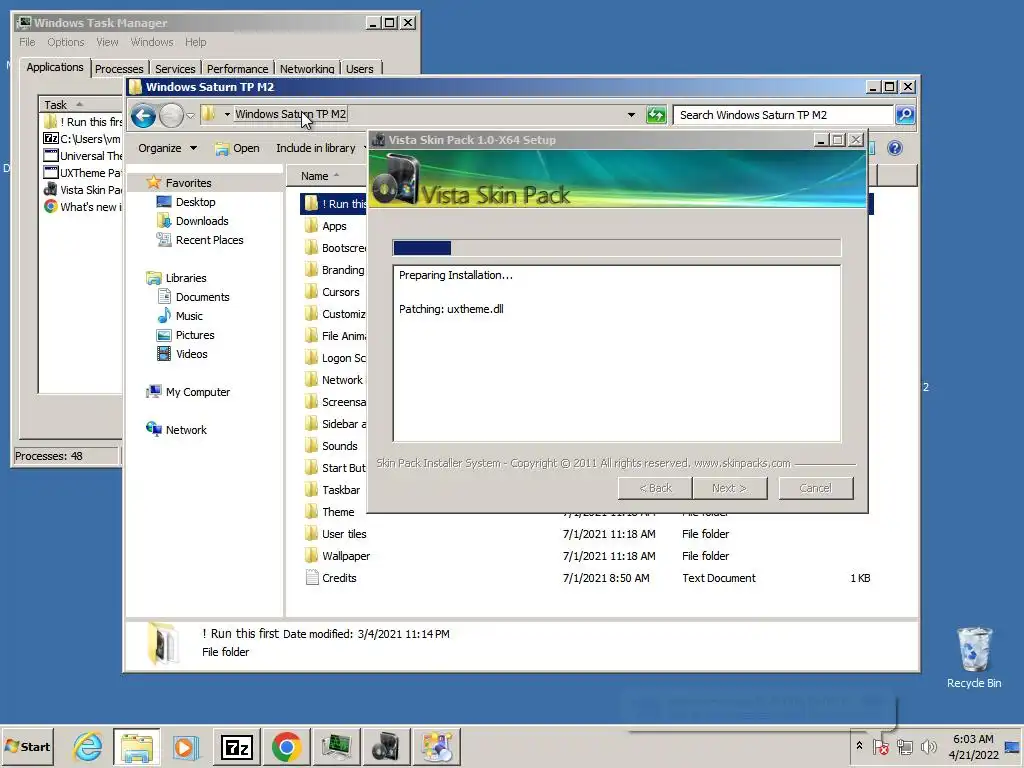Switch to Processes tab in Task Manager
Image resolution: width=1024 pixels, height=768 pixels.
(x=119, y=69)
